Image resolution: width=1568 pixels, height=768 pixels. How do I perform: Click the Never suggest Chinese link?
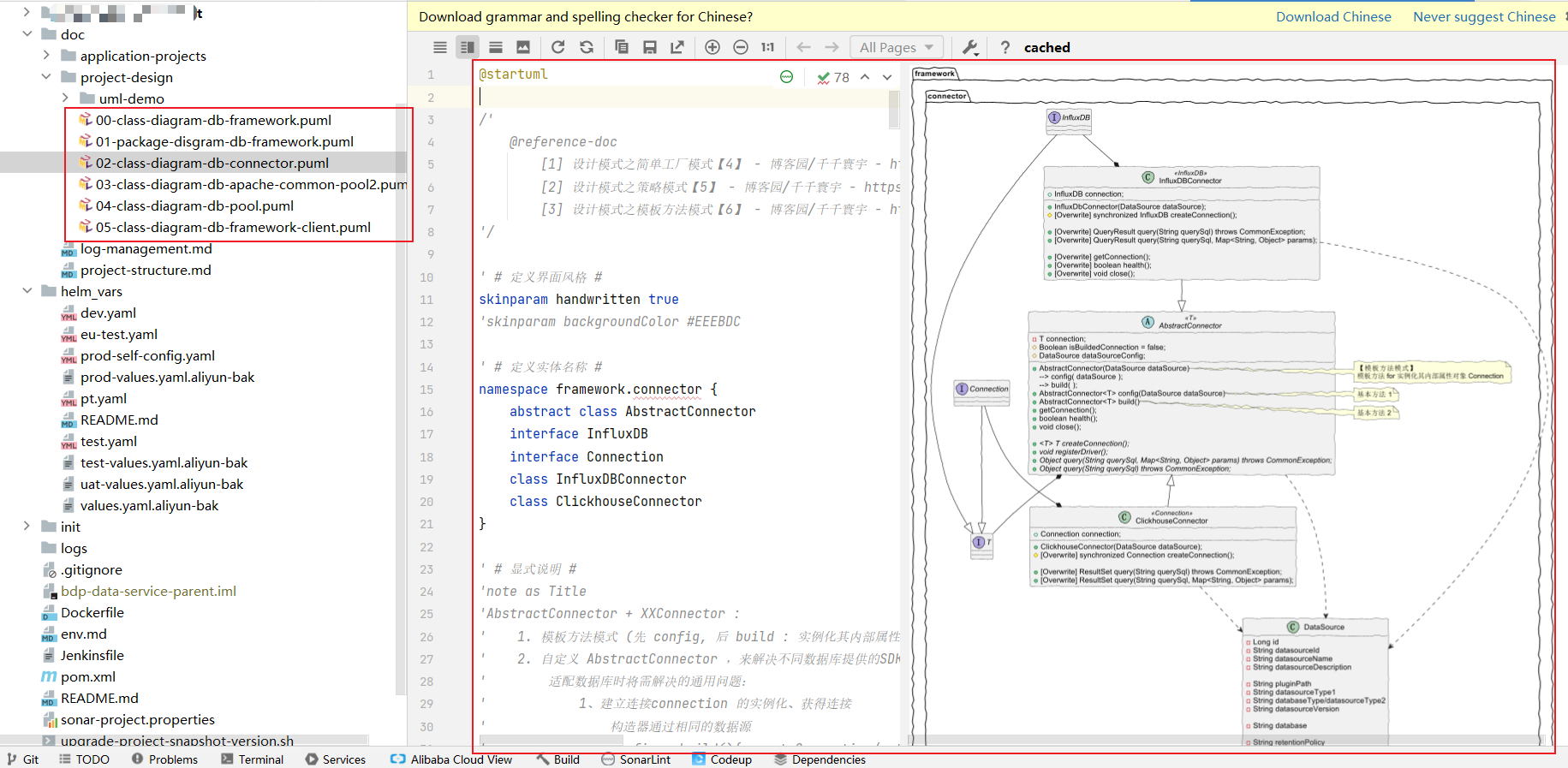click(x=1484, y=16)
